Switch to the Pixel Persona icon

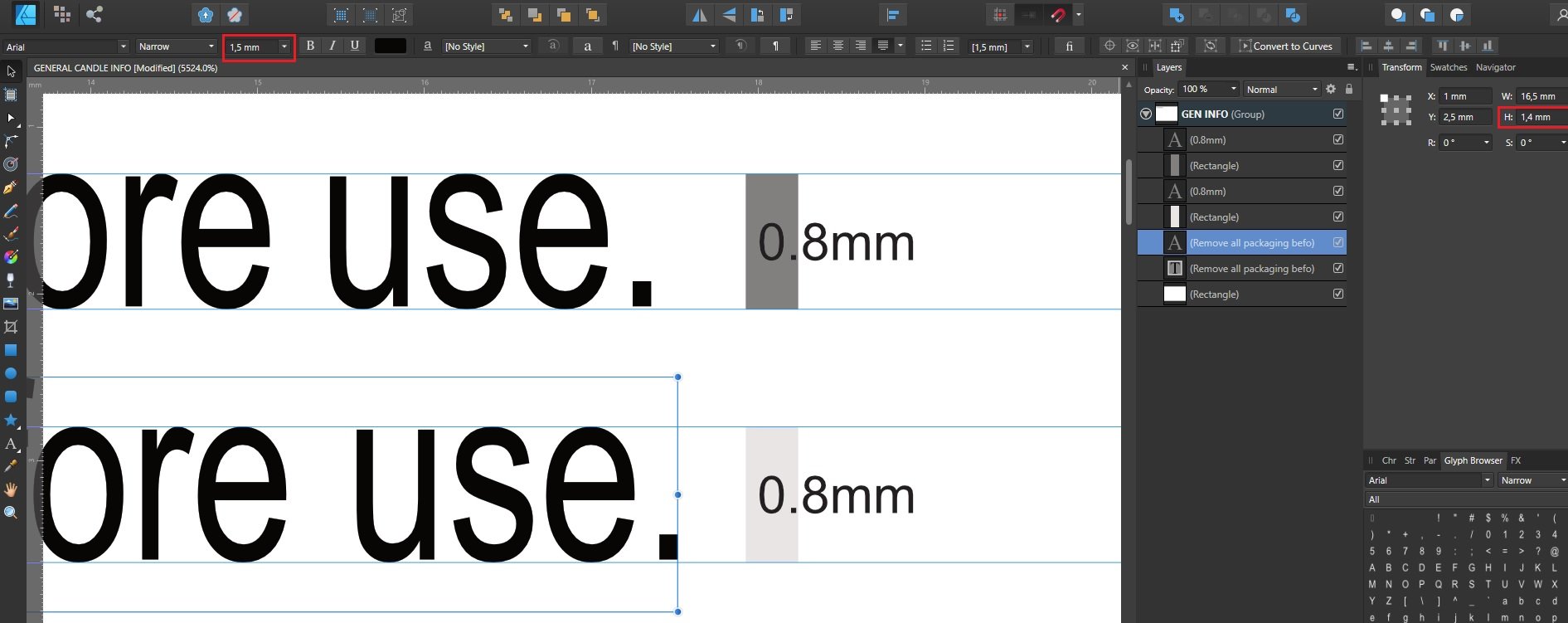click(x=62, y=14)
